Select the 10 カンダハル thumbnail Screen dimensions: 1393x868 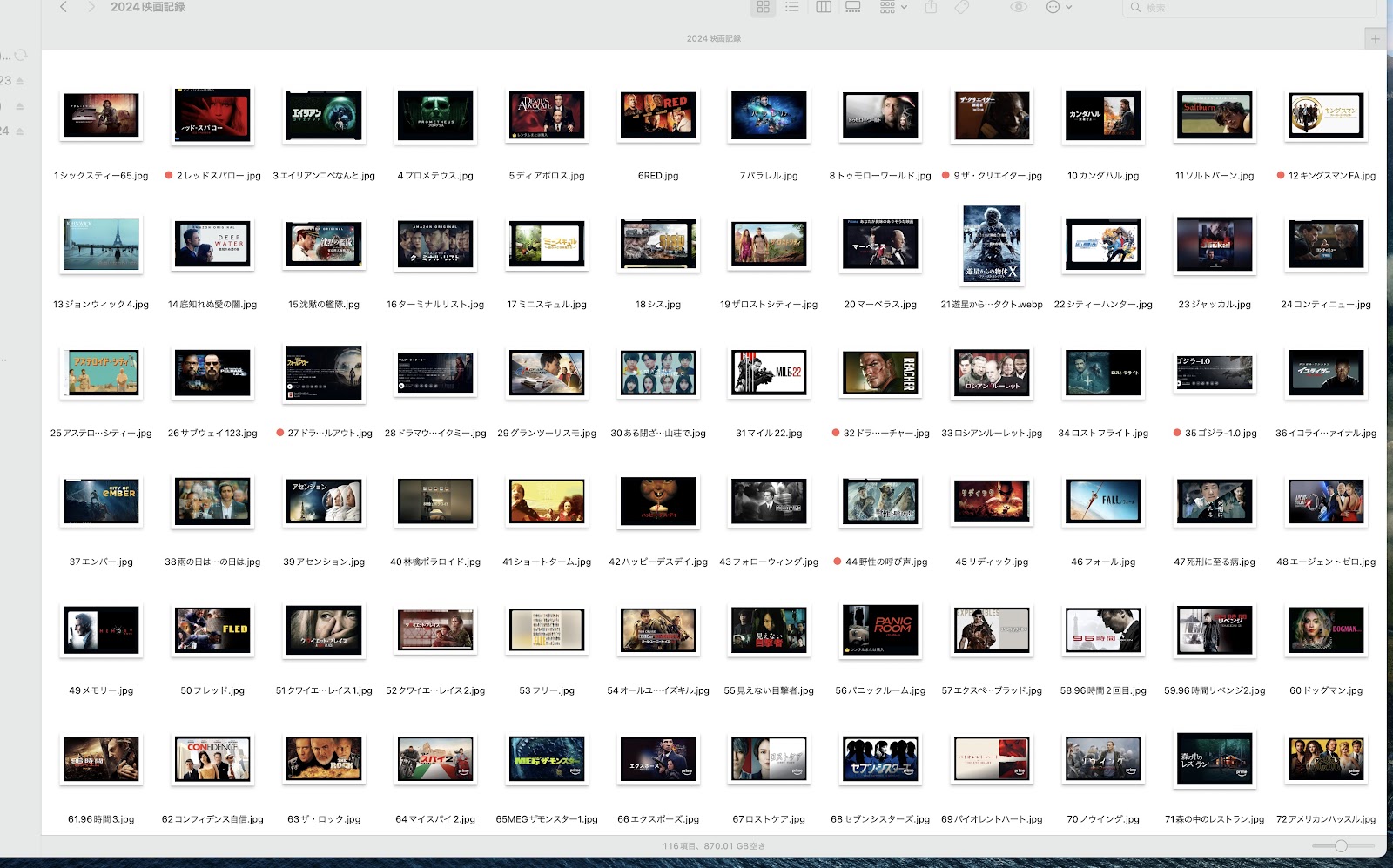click(x=1103, y=116)
